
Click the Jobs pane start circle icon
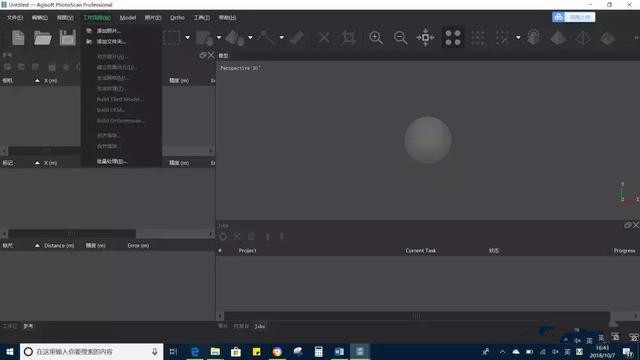(223, 236)
